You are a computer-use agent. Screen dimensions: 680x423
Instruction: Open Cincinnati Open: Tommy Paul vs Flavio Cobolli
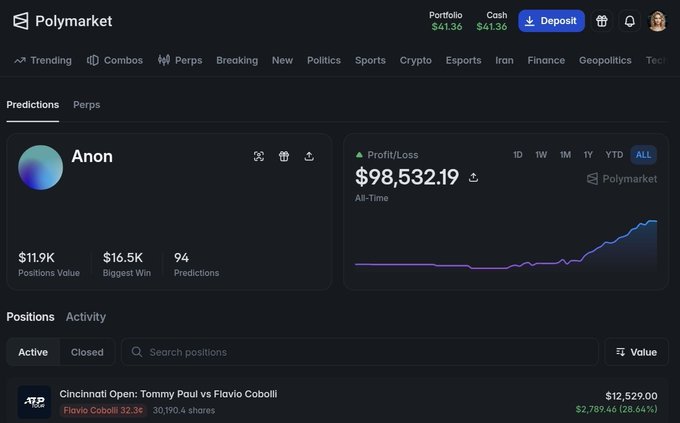[x=168, y=394]
